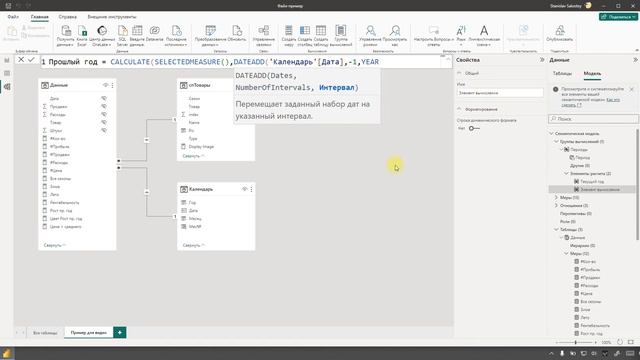Collapse the Свойства pane with chevrons
Screen dimensions: 640x360
point(542,60)
